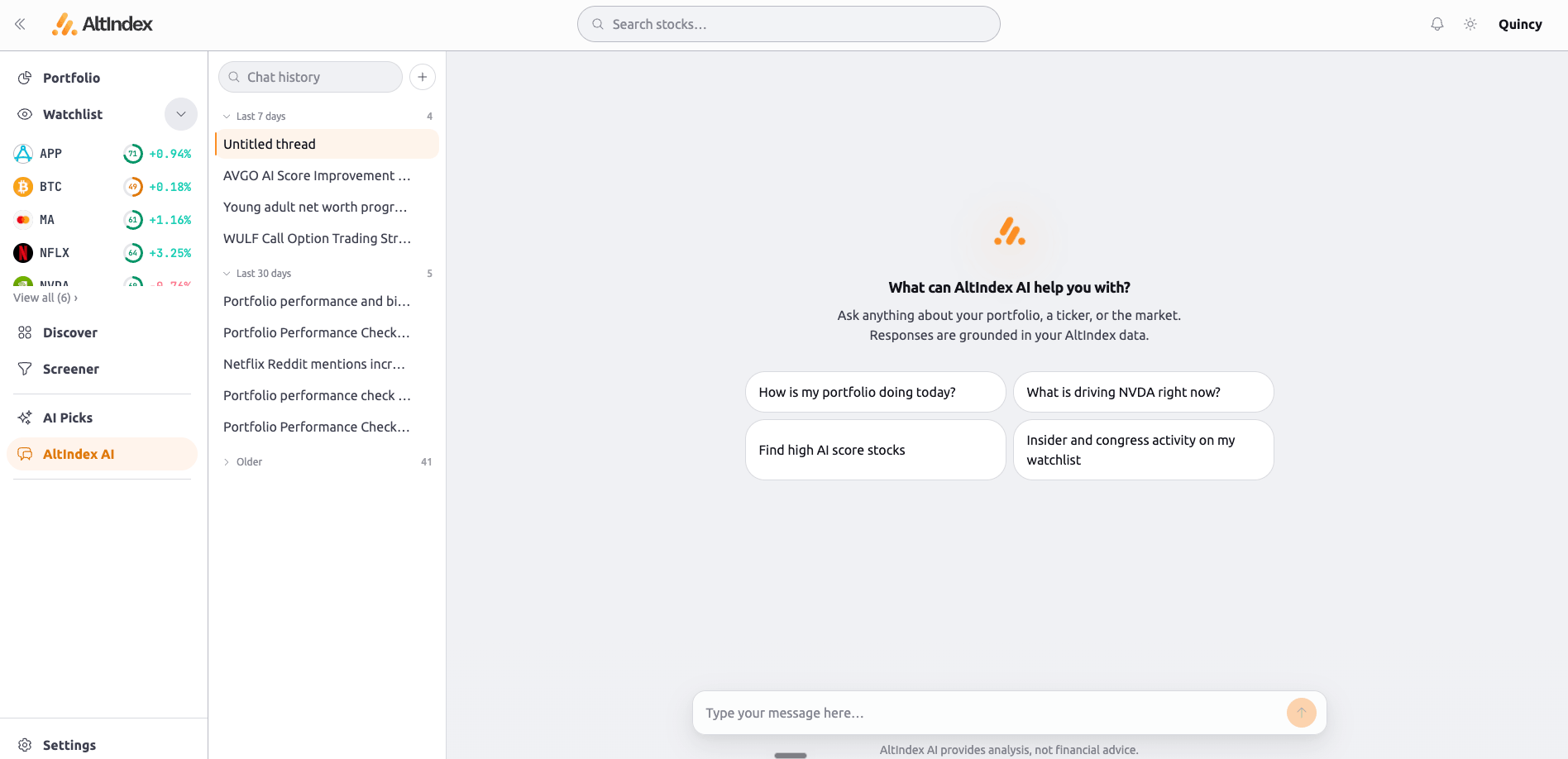Click MA AI score 61 ring
The image size is (1568, 759).
(x=133, y=220)
